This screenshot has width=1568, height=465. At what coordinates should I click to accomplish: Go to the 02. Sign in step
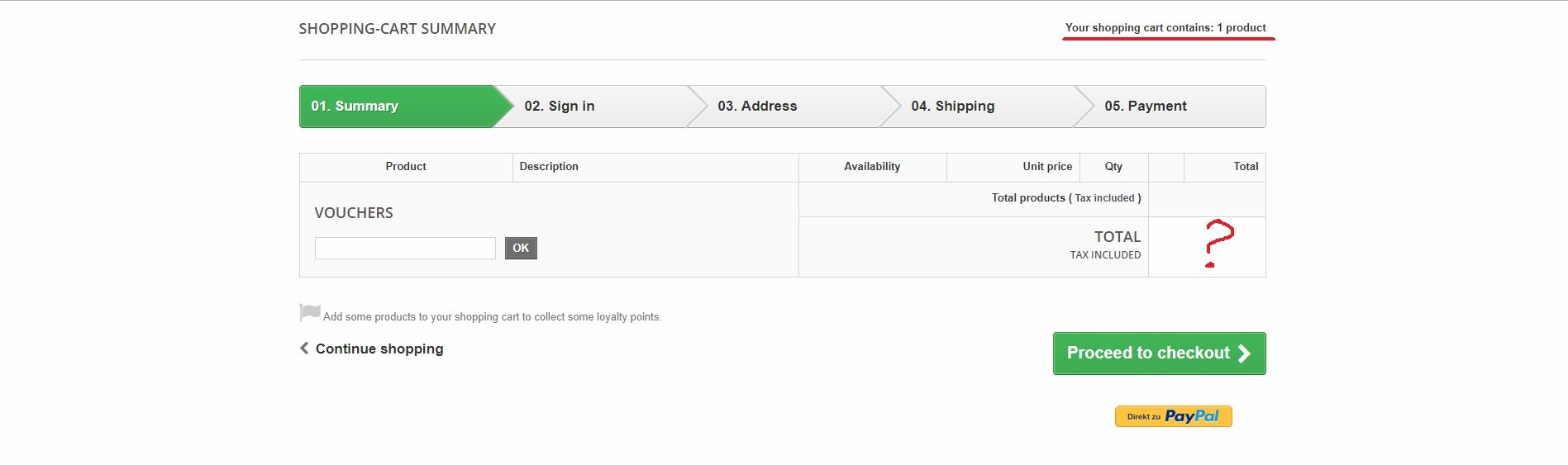(x=560, y=107)
